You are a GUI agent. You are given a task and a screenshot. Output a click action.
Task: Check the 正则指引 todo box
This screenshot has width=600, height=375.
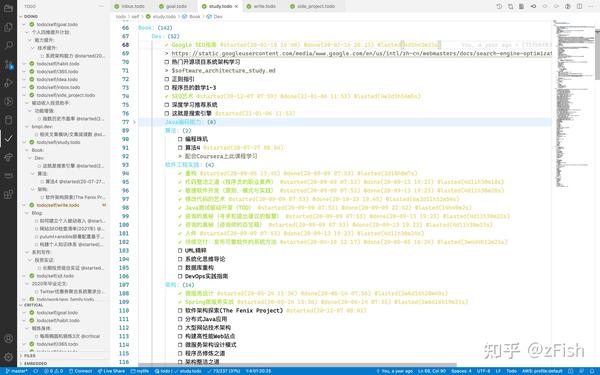[166, 79]
